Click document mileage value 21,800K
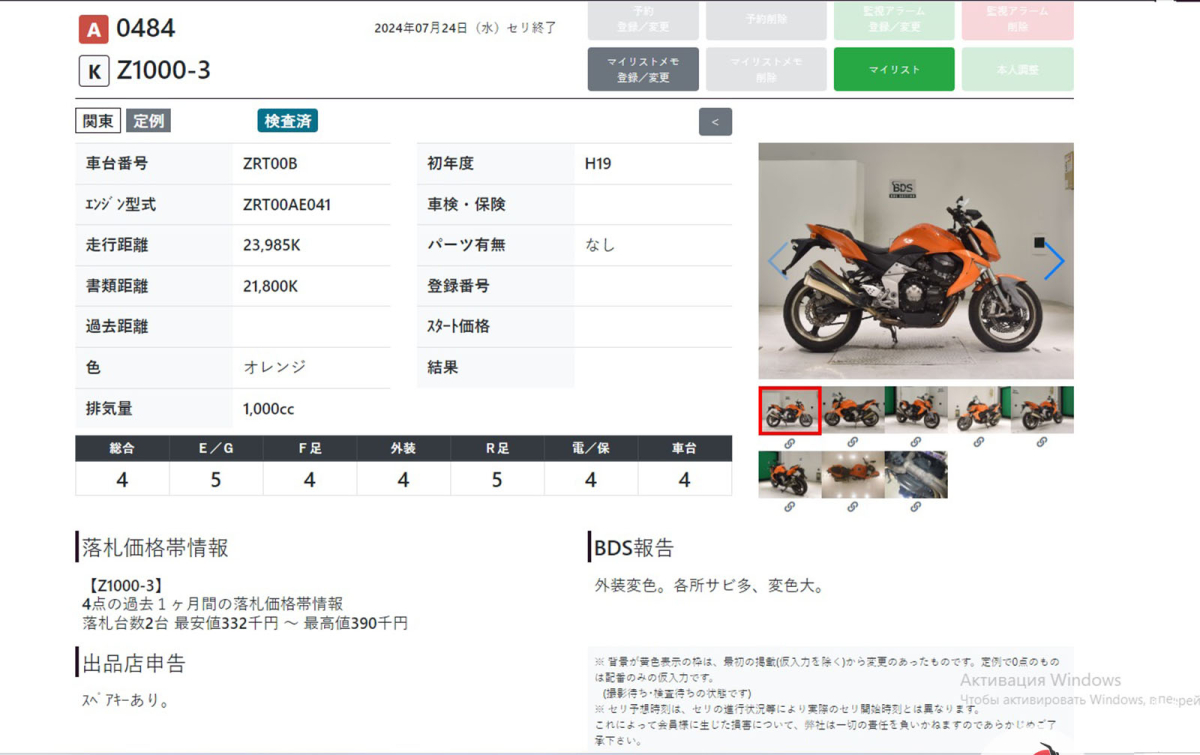This screenshot has width=1200, height=755. point(270,286)
